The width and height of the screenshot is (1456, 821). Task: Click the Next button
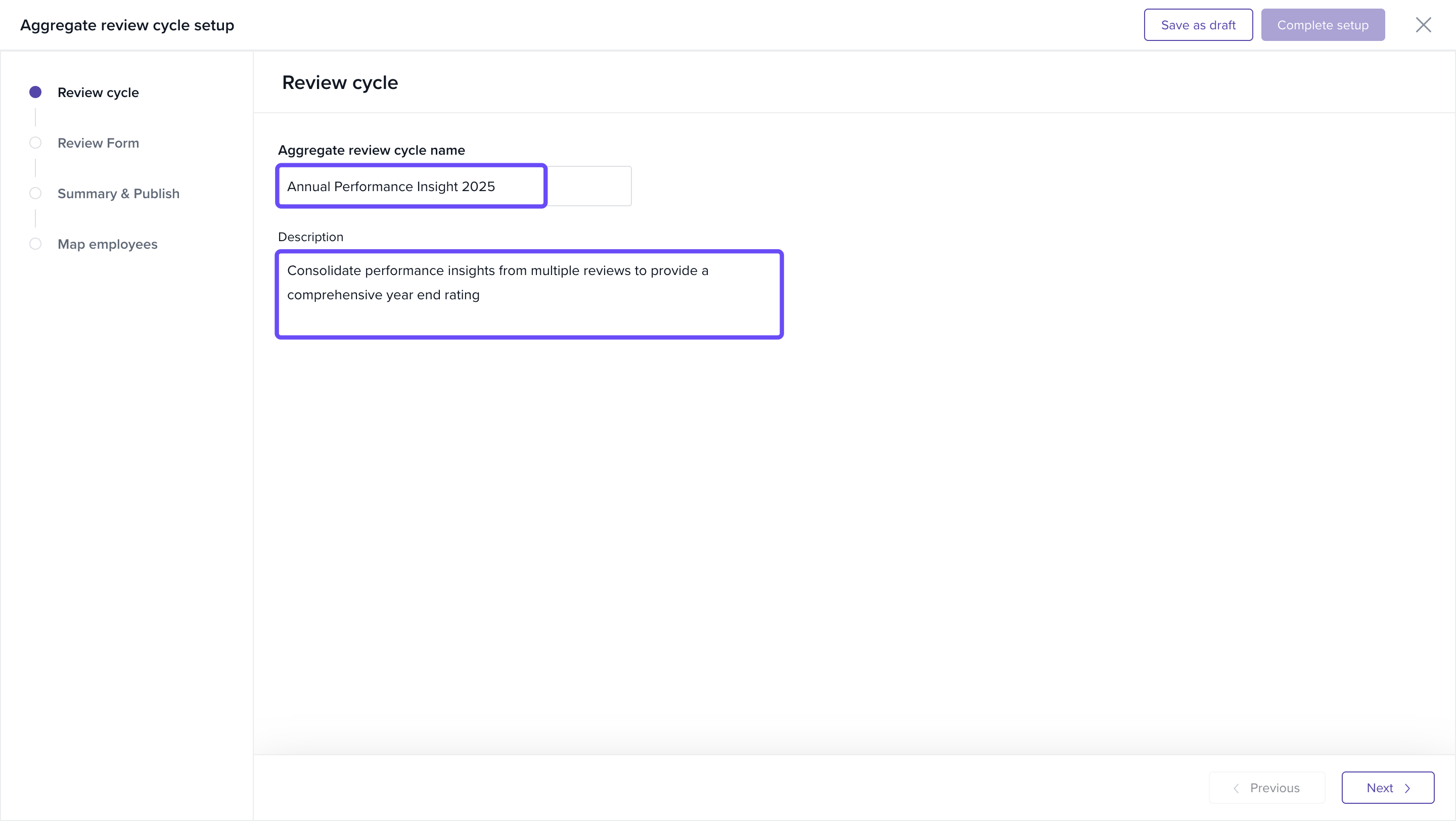(x=1387, y=787)
